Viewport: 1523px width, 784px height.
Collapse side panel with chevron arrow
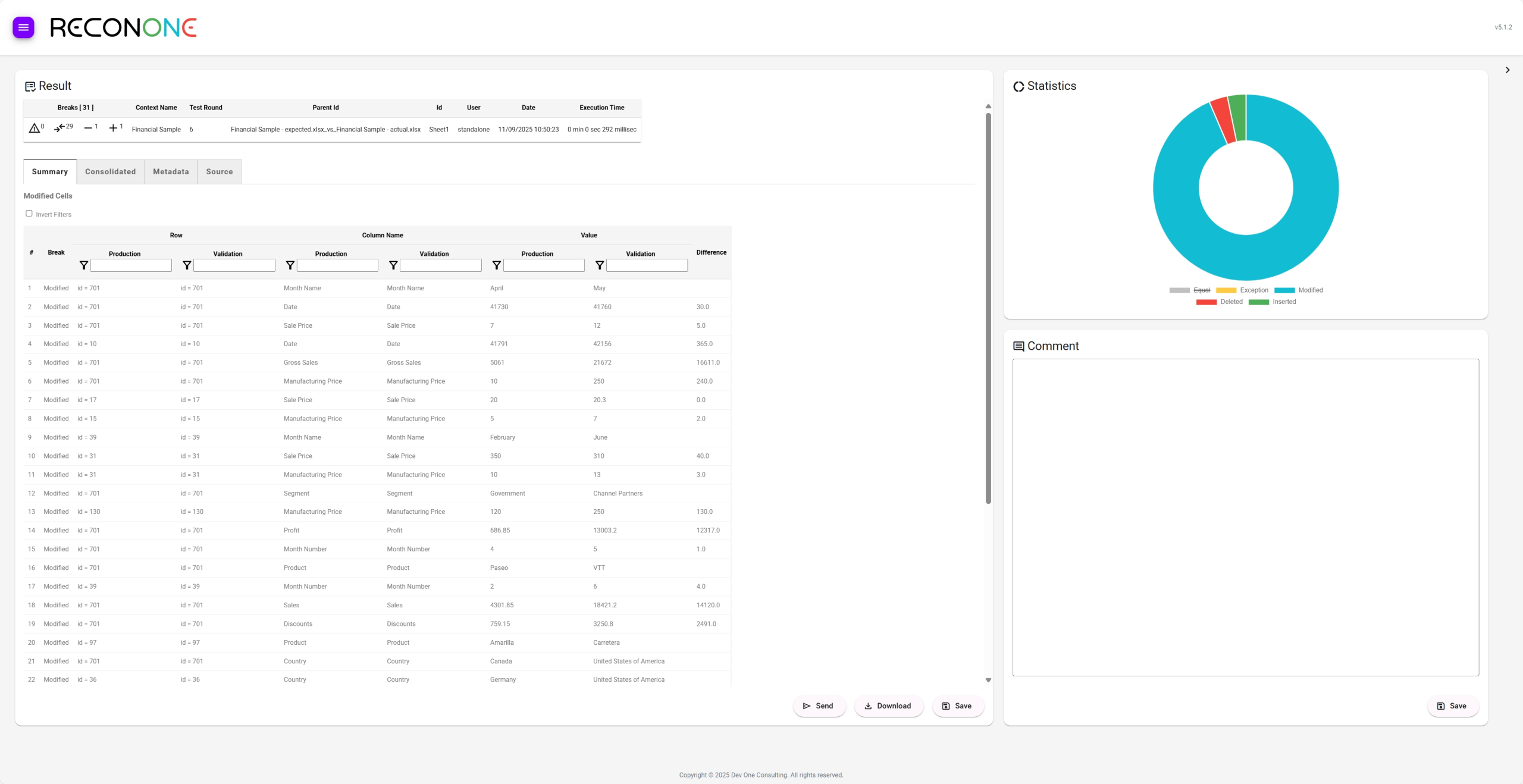pyautogui.click(x=1508, y=70)
